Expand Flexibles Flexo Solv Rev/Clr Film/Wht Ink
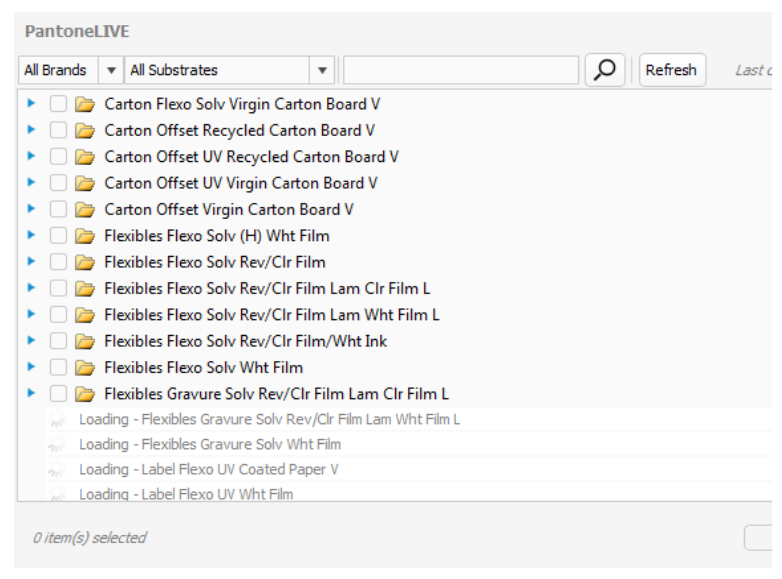 coord(31,340)
